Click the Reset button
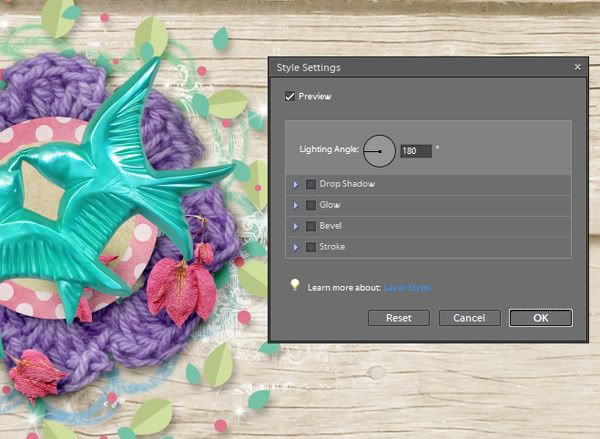This screenshot has width=600, height=439. pos(399,318)
